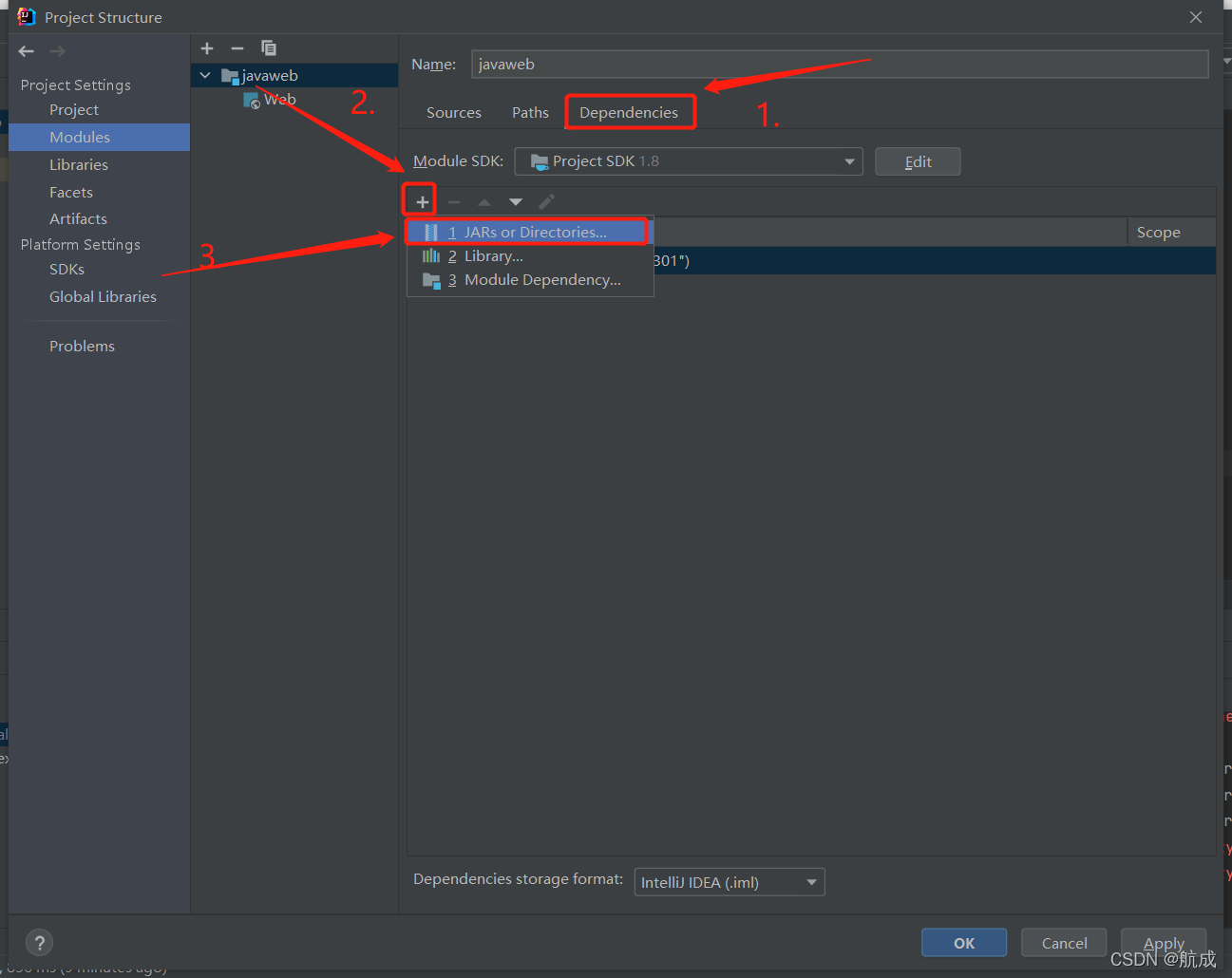This screenshot has width=1232, height=978.
Task: Open Libraries settings
Action: 79,165
